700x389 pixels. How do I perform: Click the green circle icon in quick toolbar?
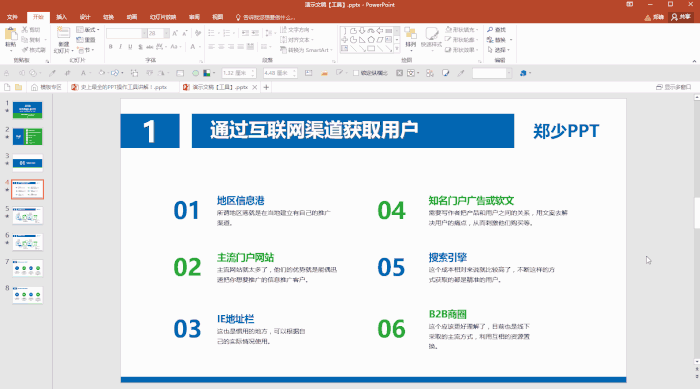click(x=196, y=73)
